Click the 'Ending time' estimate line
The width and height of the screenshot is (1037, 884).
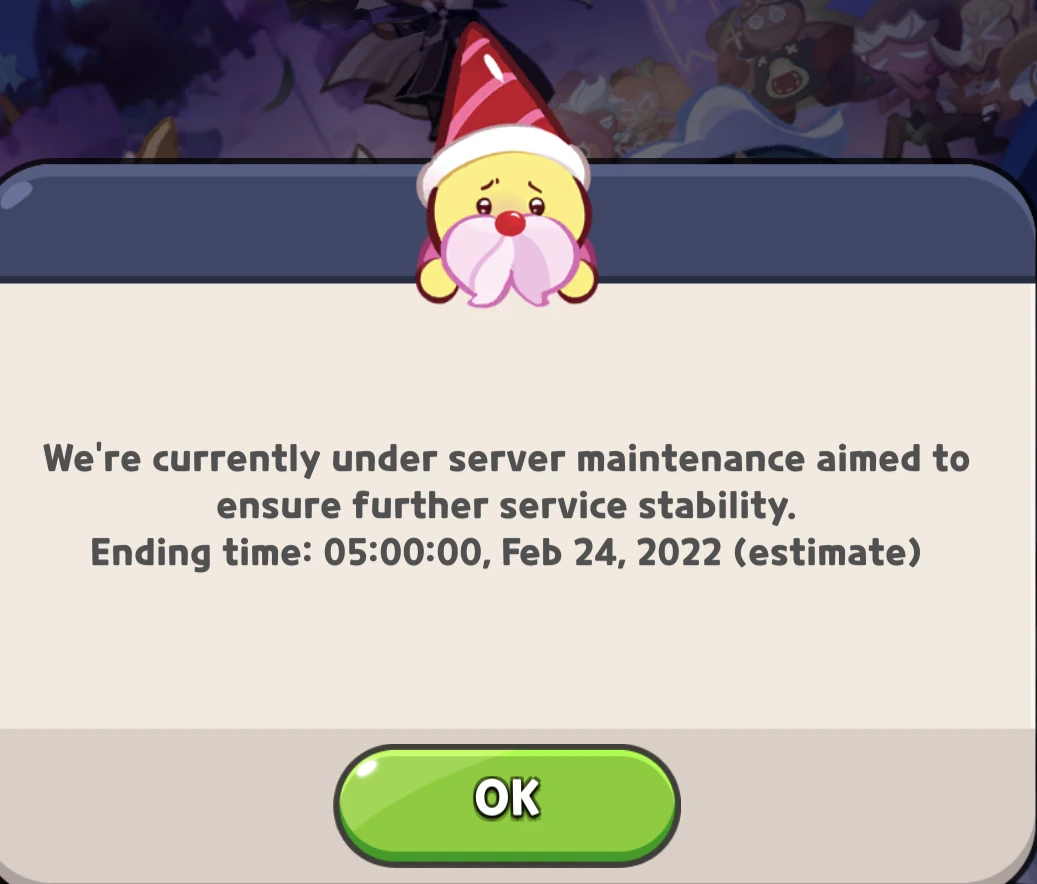click(506, 552)
